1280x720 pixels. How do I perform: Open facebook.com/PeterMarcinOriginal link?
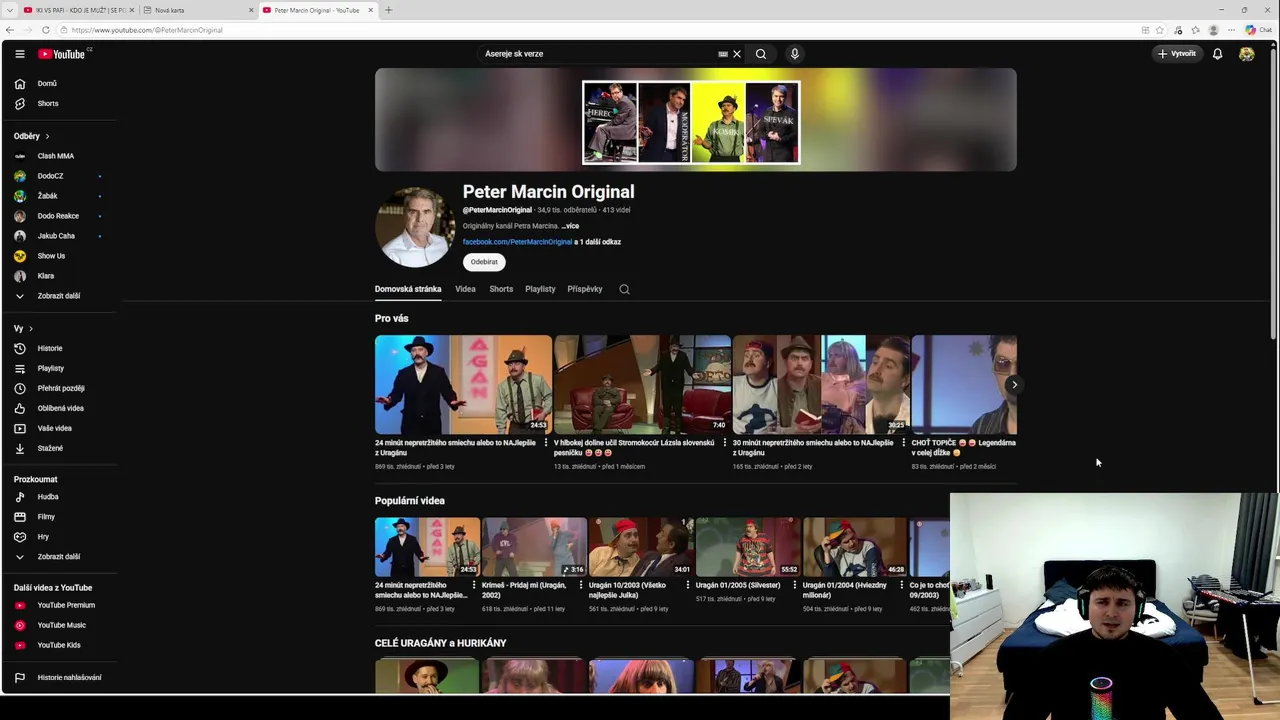[517, 242]
